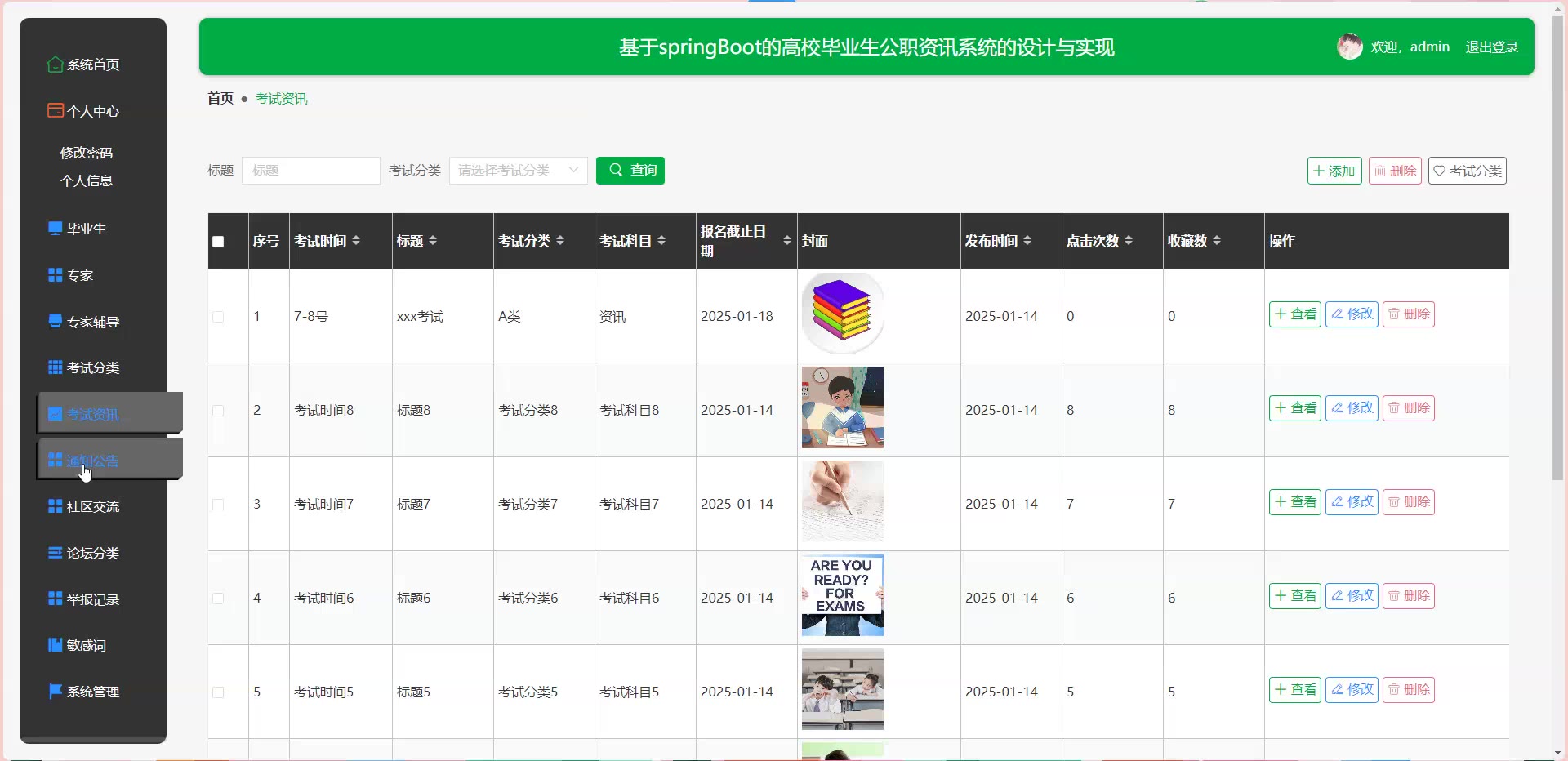Screen dimensions: 1568x761
Task: Open 社区交流 menu in the sidebar
Action: point(92,507)
